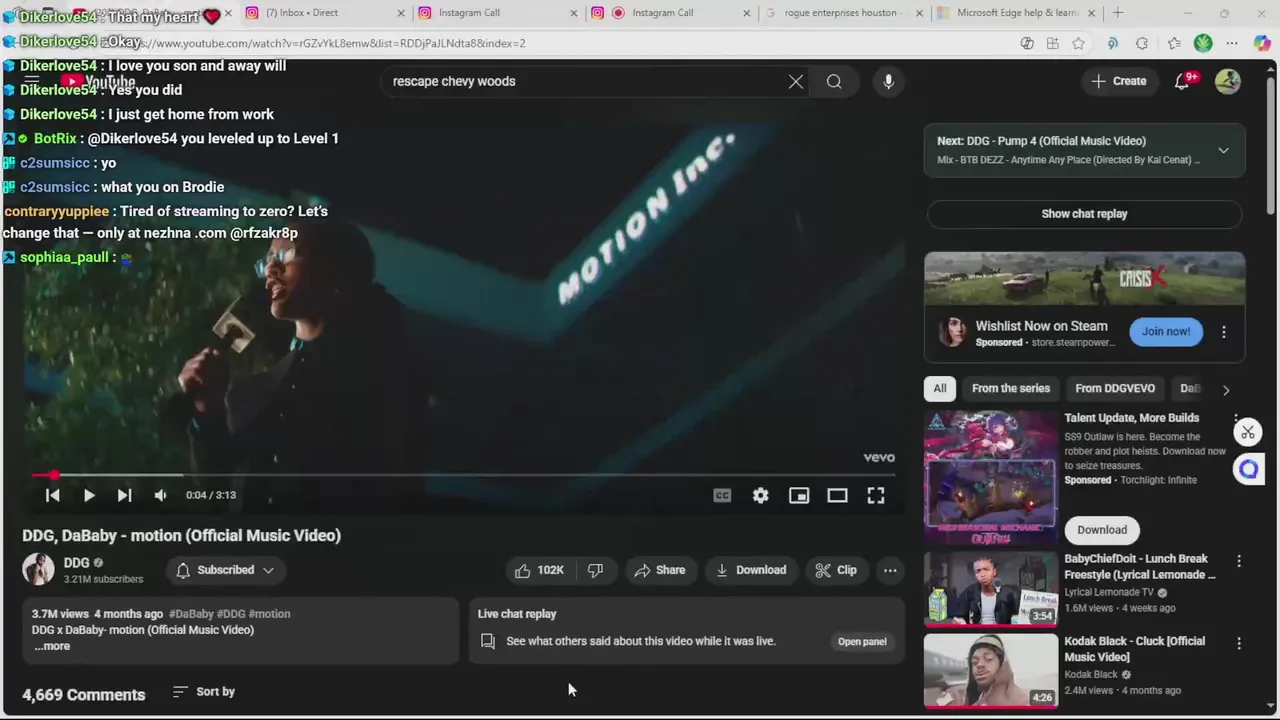Open more actions ellipsis beside Clip
This screenshot has width=1280, height=720.
890,570
